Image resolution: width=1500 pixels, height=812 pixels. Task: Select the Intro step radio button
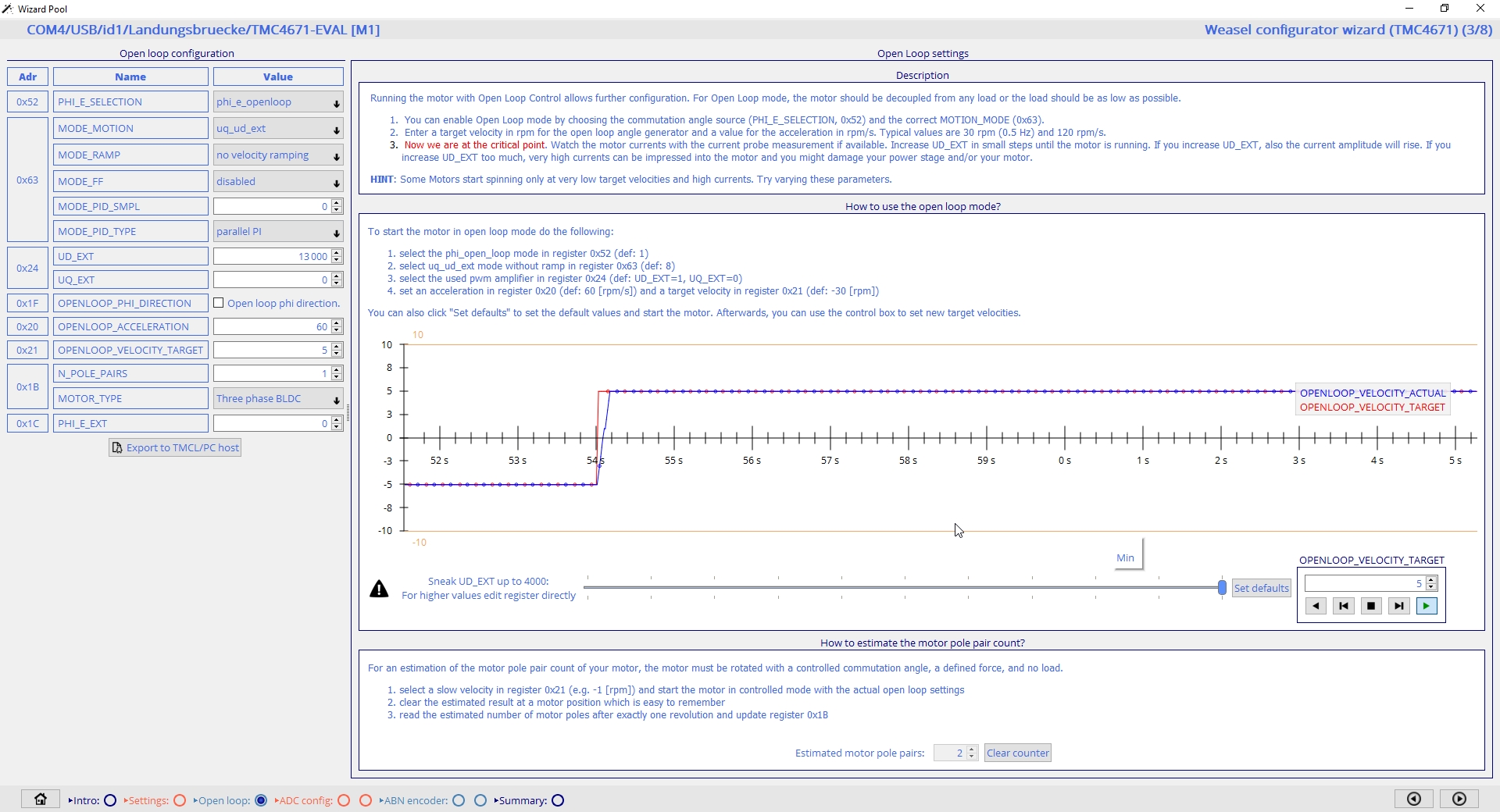[110, 800]
